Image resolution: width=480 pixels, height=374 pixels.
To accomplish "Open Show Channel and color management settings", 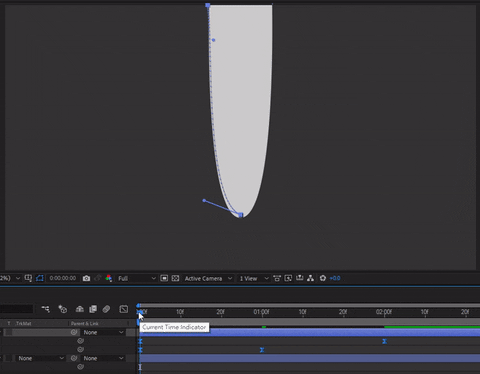I will tap(109, 278).
